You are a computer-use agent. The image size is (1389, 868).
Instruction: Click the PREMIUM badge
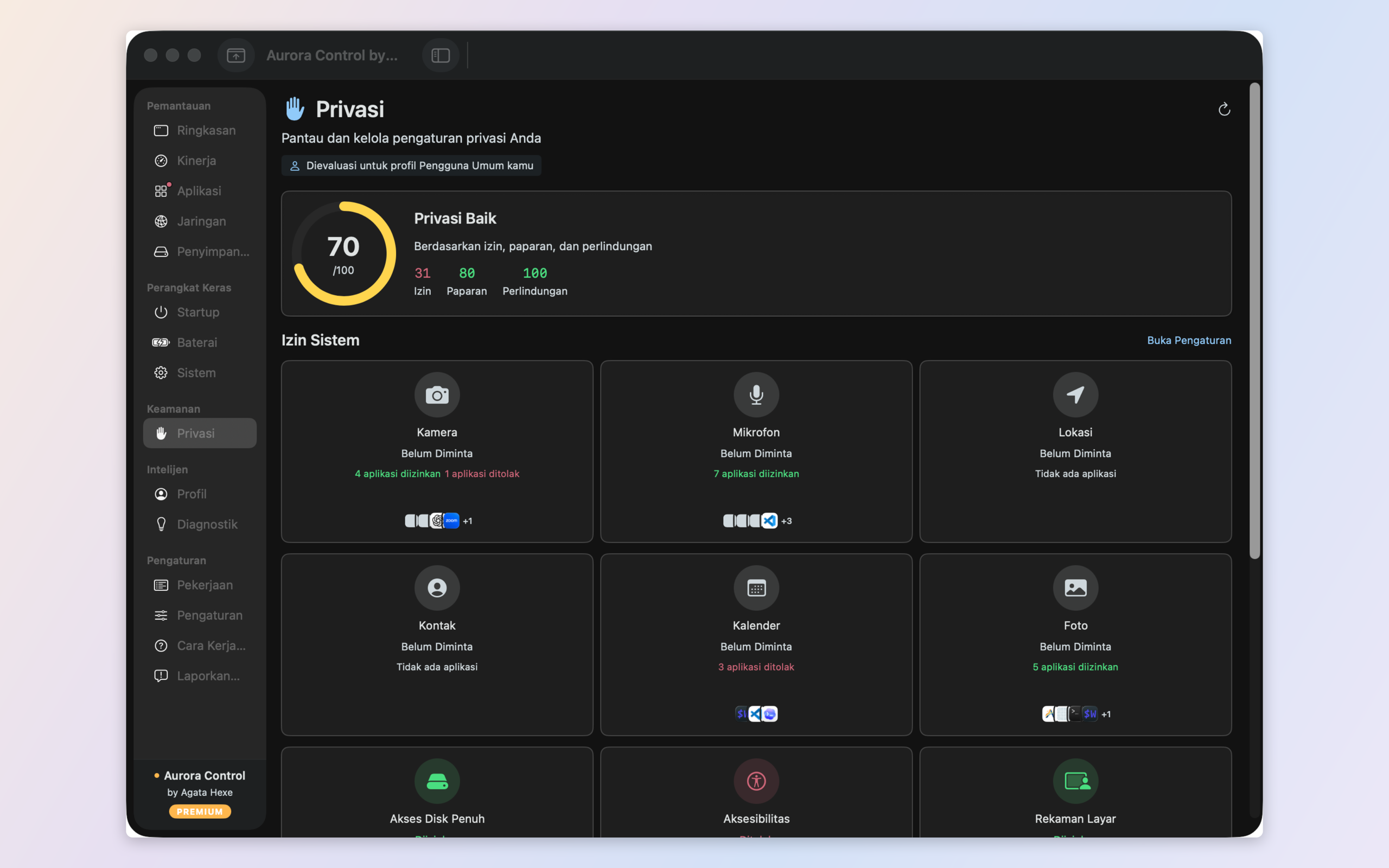click(200, 811)
